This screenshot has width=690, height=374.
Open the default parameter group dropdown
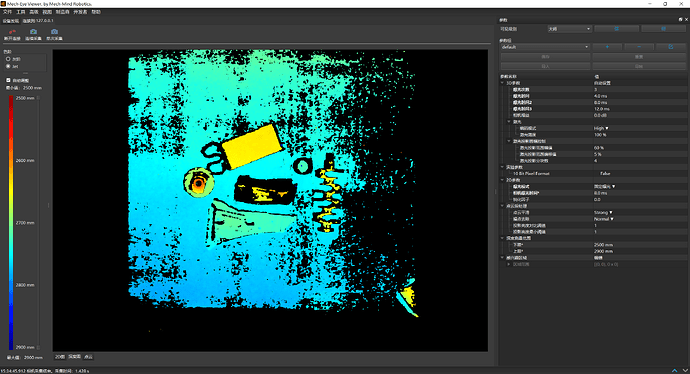[545, 47]
